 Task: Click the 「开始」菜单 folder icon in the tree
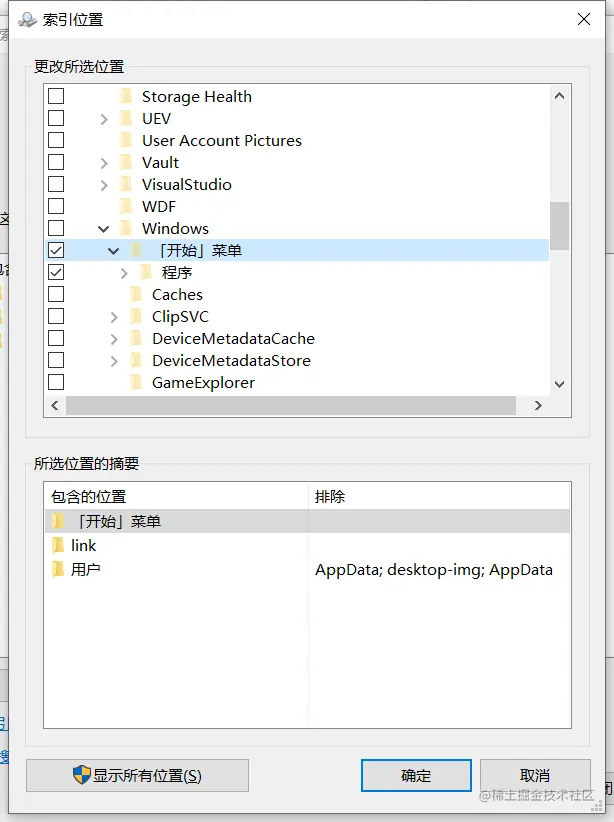[x=135, y=250]
